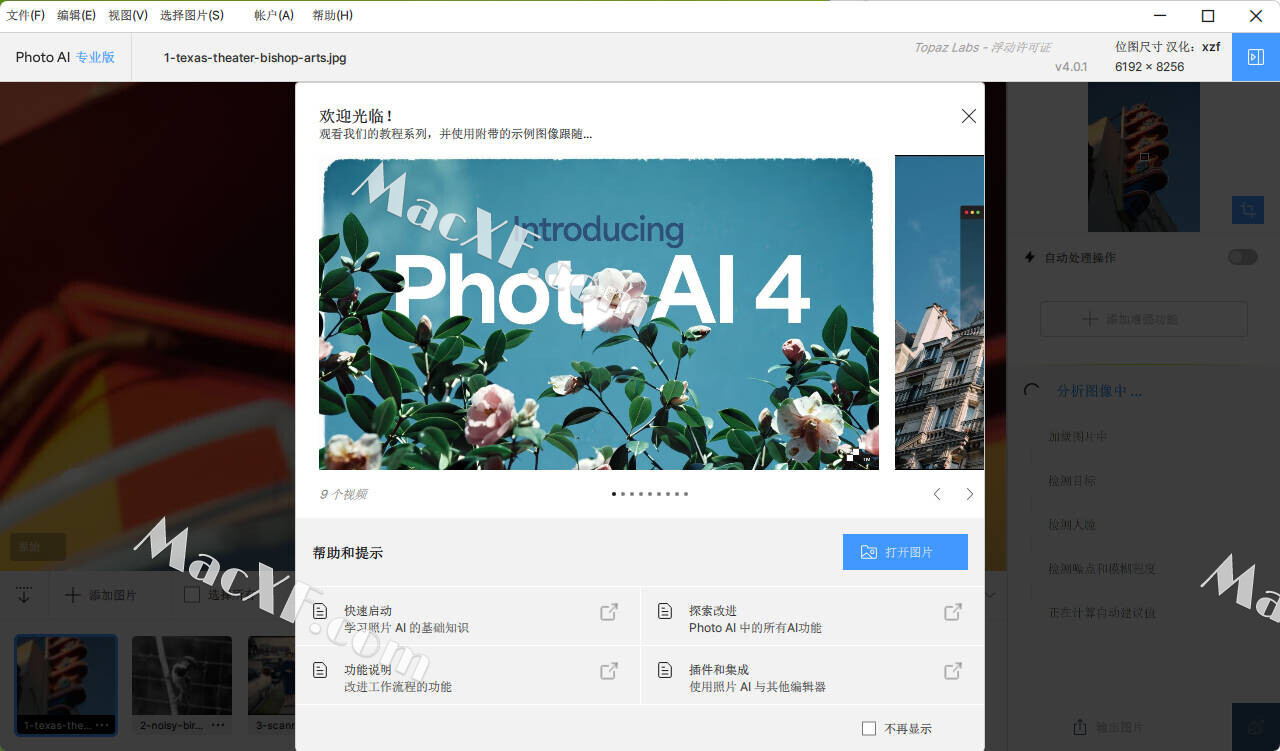Select the crop tool icon
Screen dimensions: 1280x751
tap(1247, 210)
